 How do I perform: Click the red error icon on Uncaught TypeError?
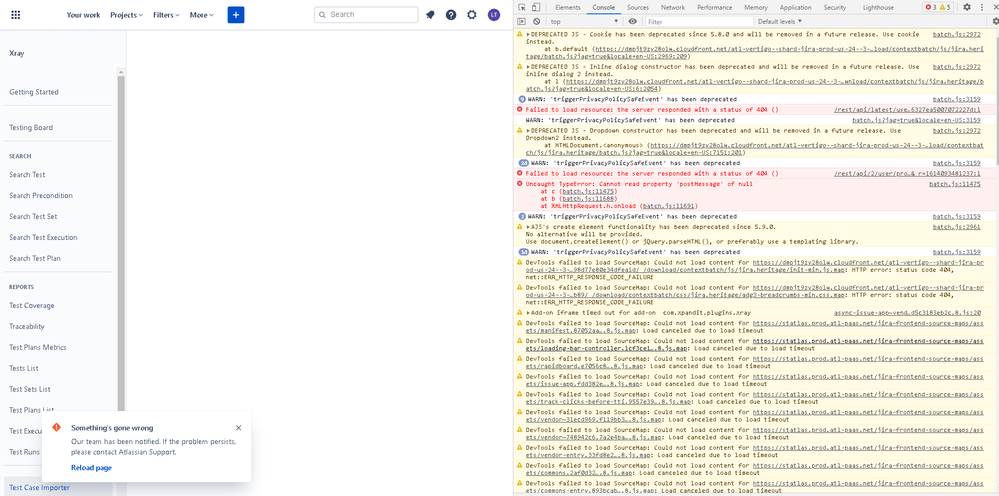click(520, 183)
